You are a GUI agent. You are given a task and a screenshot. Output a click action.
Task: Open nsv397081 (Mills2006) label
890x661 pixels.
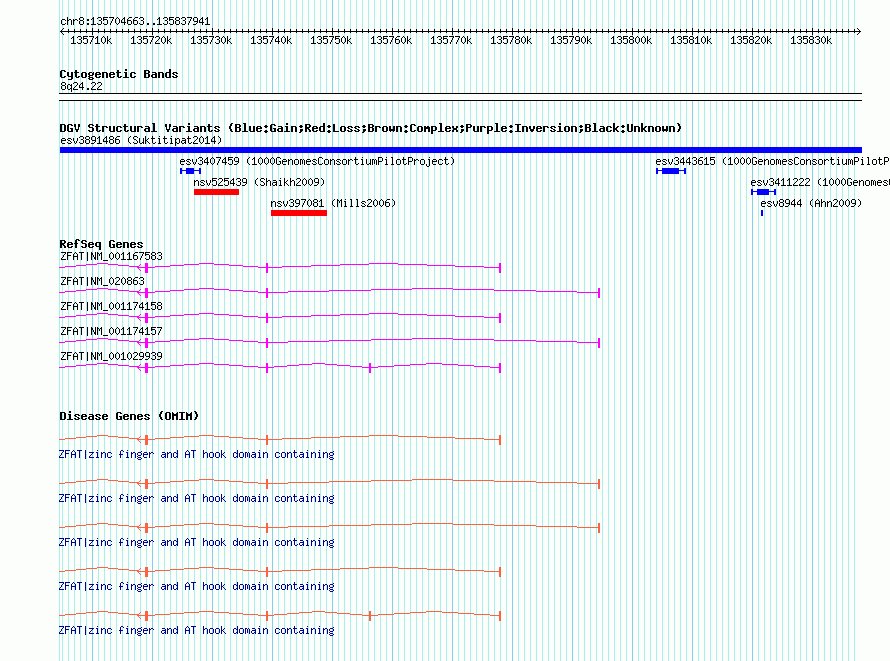[333, 203]
